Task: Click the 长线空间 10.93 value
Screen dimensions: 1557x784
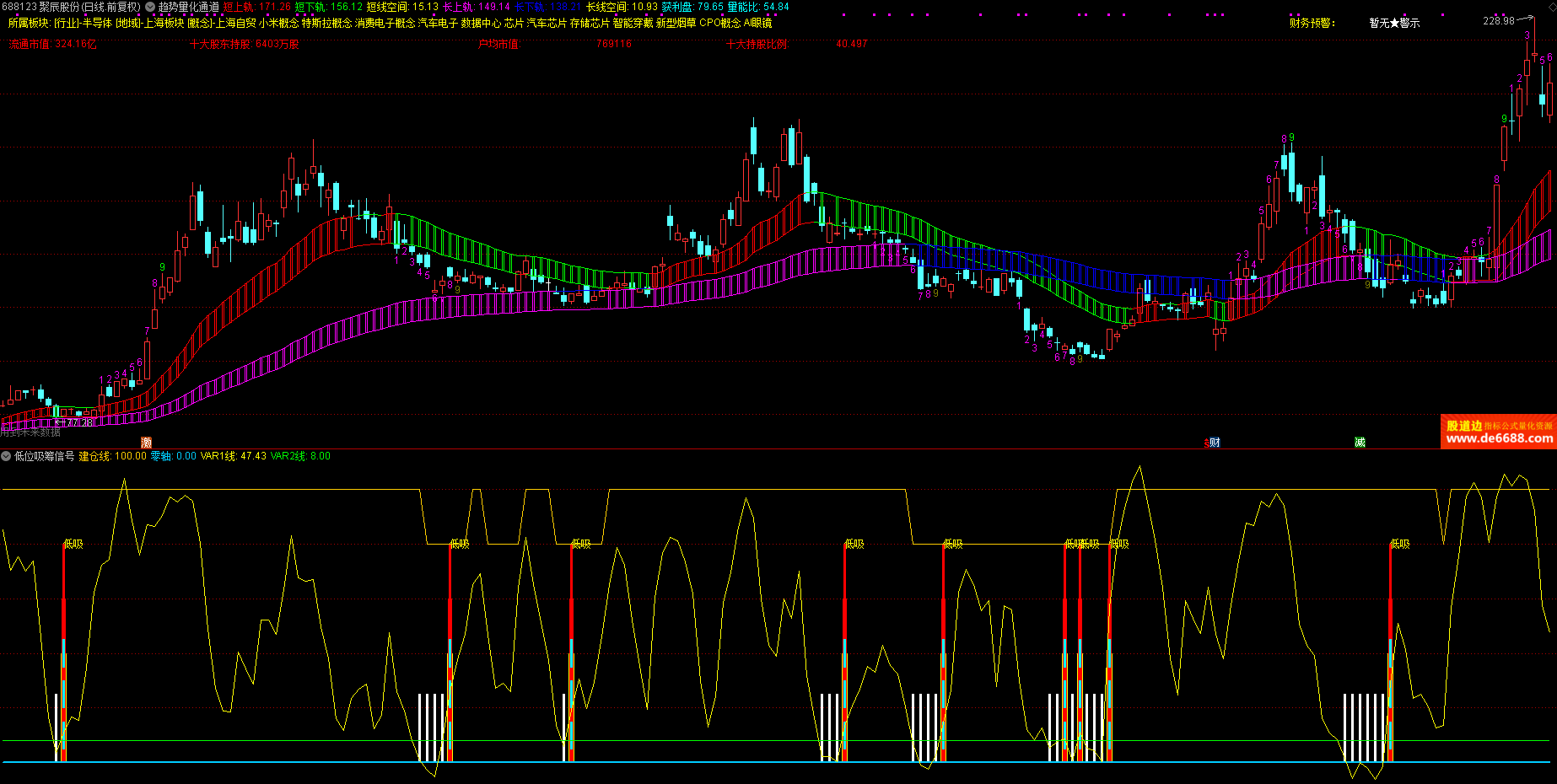Action: coord(622,7)
